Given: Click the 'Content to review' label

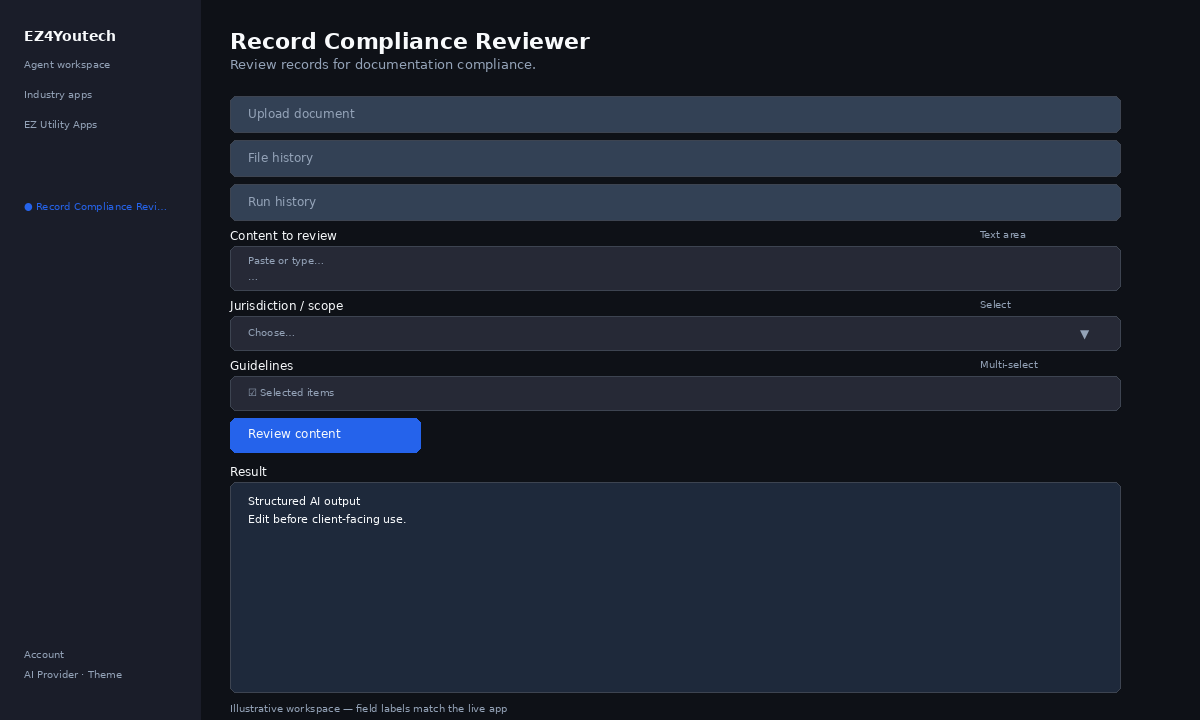Looking at the screenshot, I should [283, 236].
